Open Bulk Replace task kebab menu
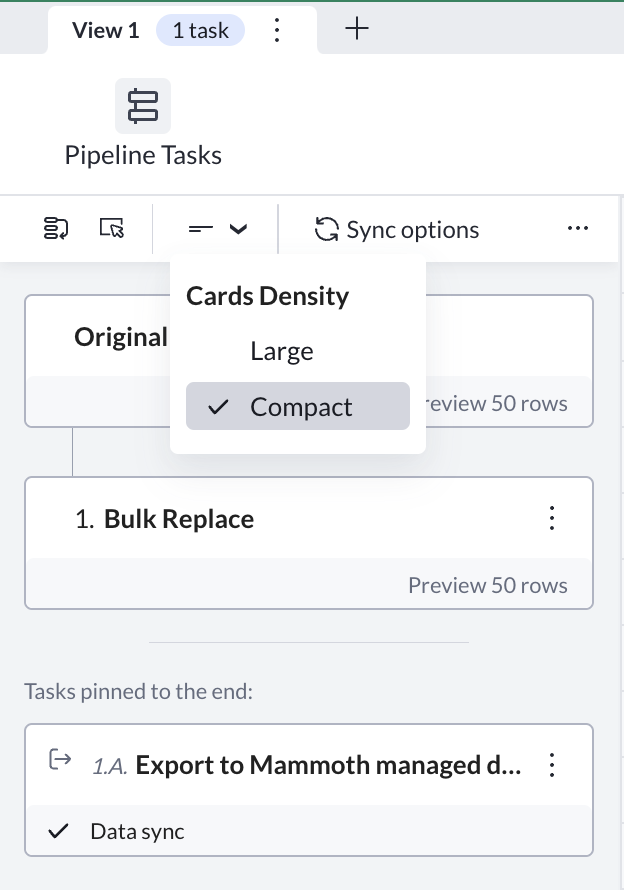 click(551, 518)
